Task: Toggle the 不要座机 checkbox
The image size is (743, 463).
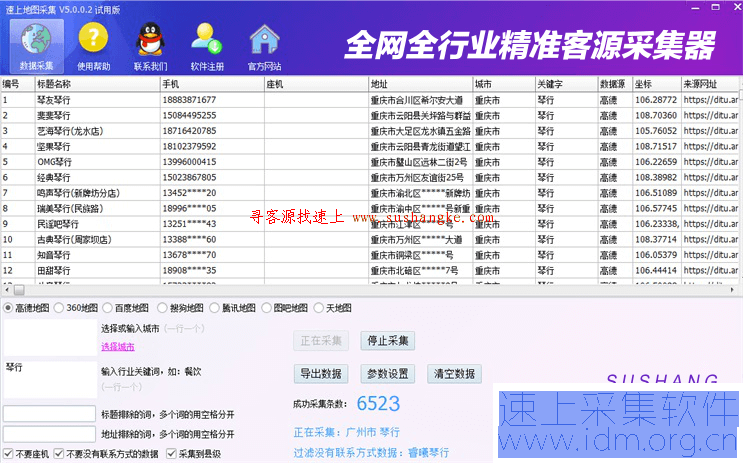Action: 8,454
